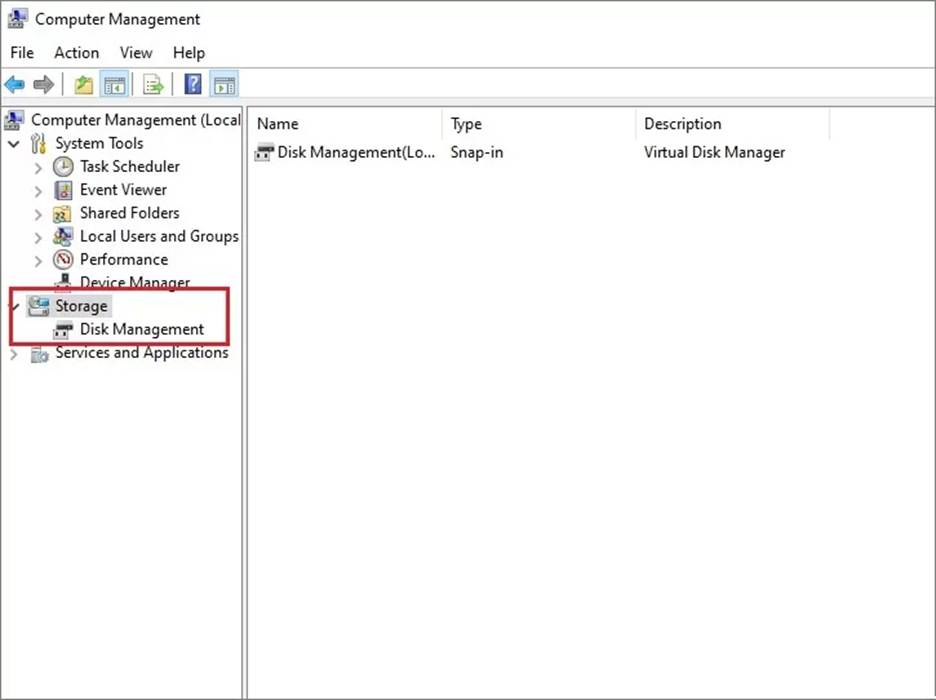Image resolution: width=936 pixels, height=700 pixels.
Task: Open the Action menu
Action: pyautogui.click(x=76, y=53)
